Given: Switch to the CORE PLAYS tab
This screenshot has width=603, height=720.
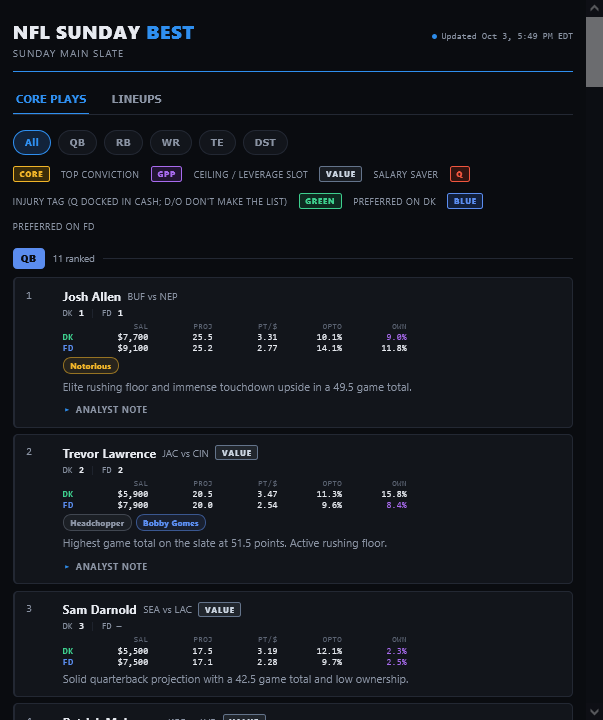Looking at the screenshot, I should (51, 99).
